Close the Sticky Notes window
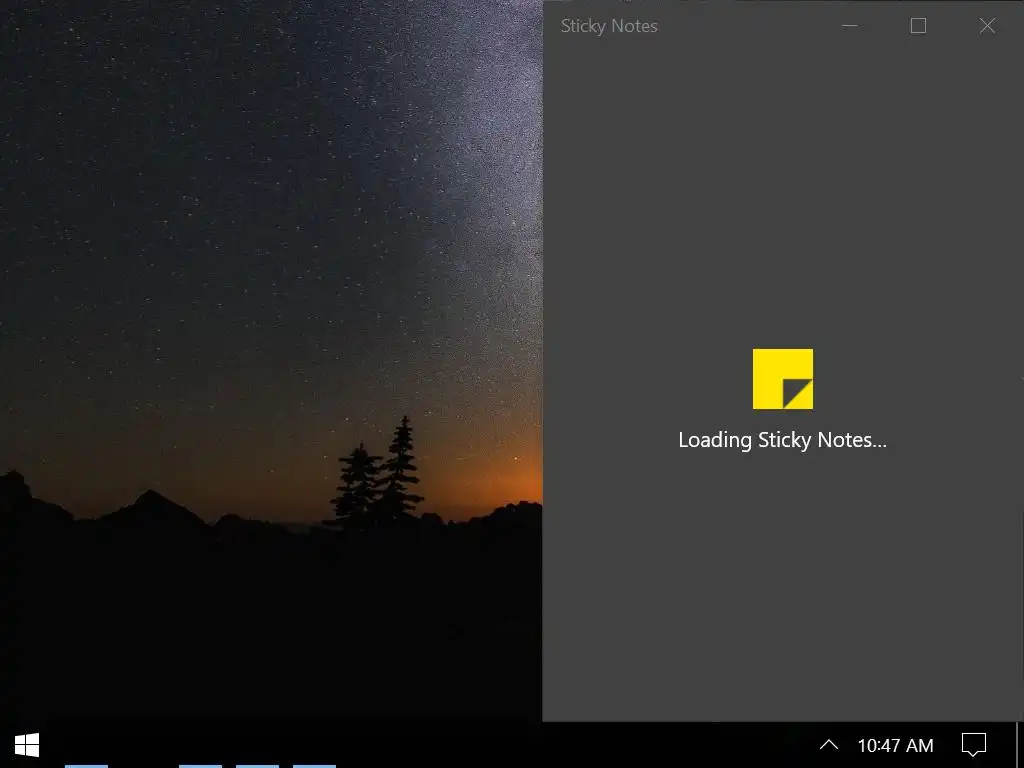 tap(987, 25)
